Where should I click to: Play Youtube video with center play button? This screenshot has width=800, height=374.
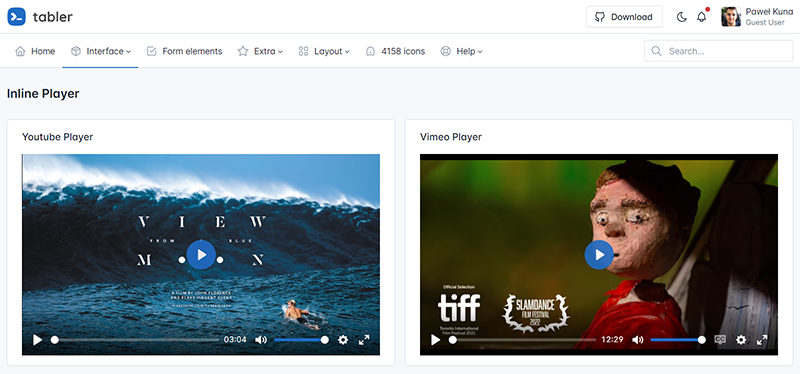point(201,255)
